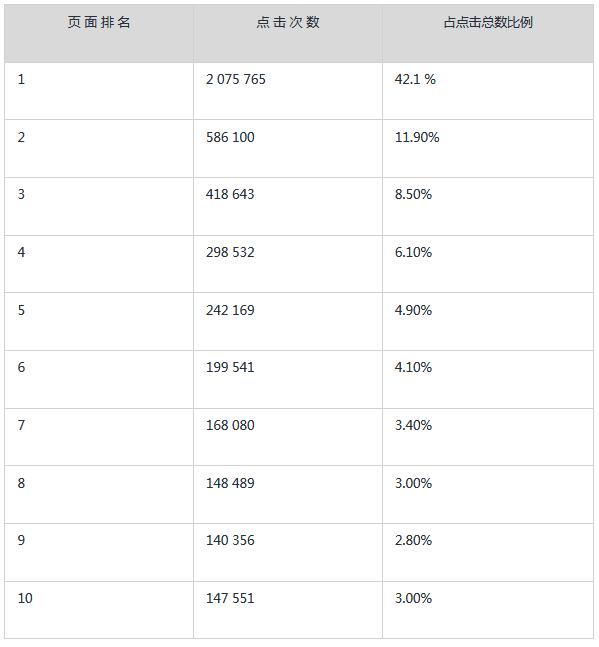
Task: Click the 11.90% cell
Action: click(x=488, y=149)
